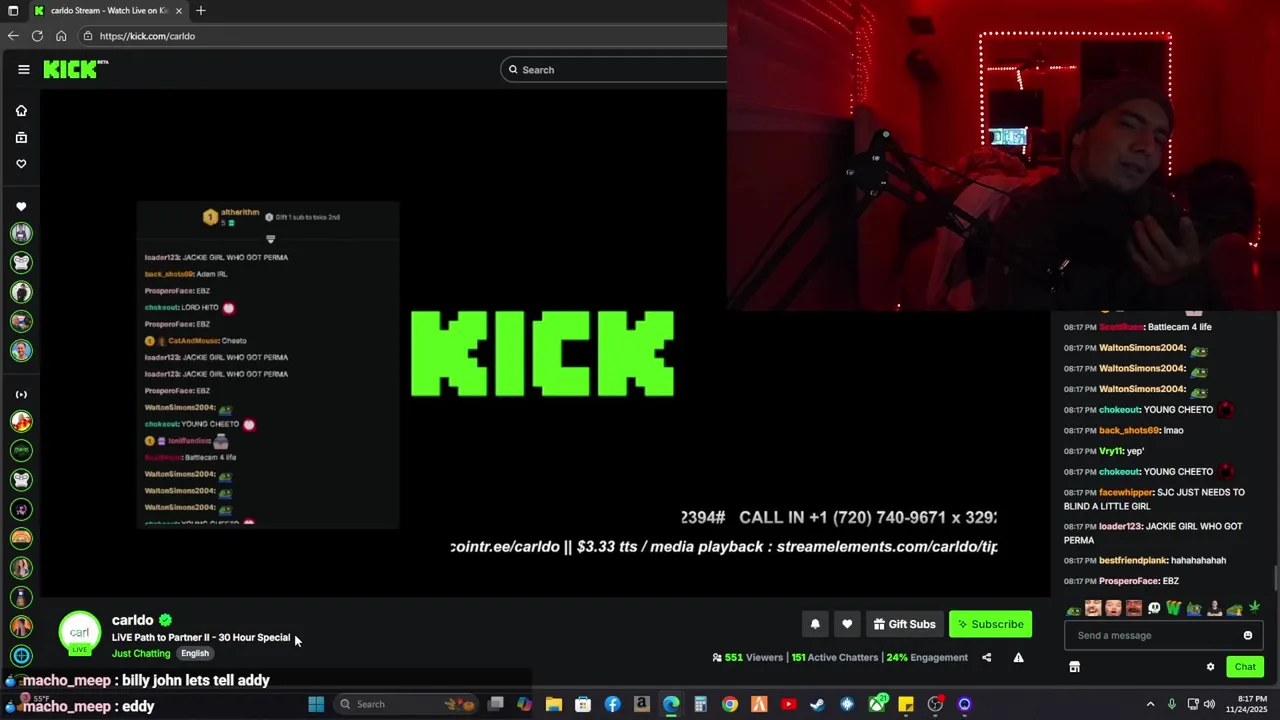This screenshot has height=720, width=1280.
Task: Open chat settings gear
Action: point(1210,667)
